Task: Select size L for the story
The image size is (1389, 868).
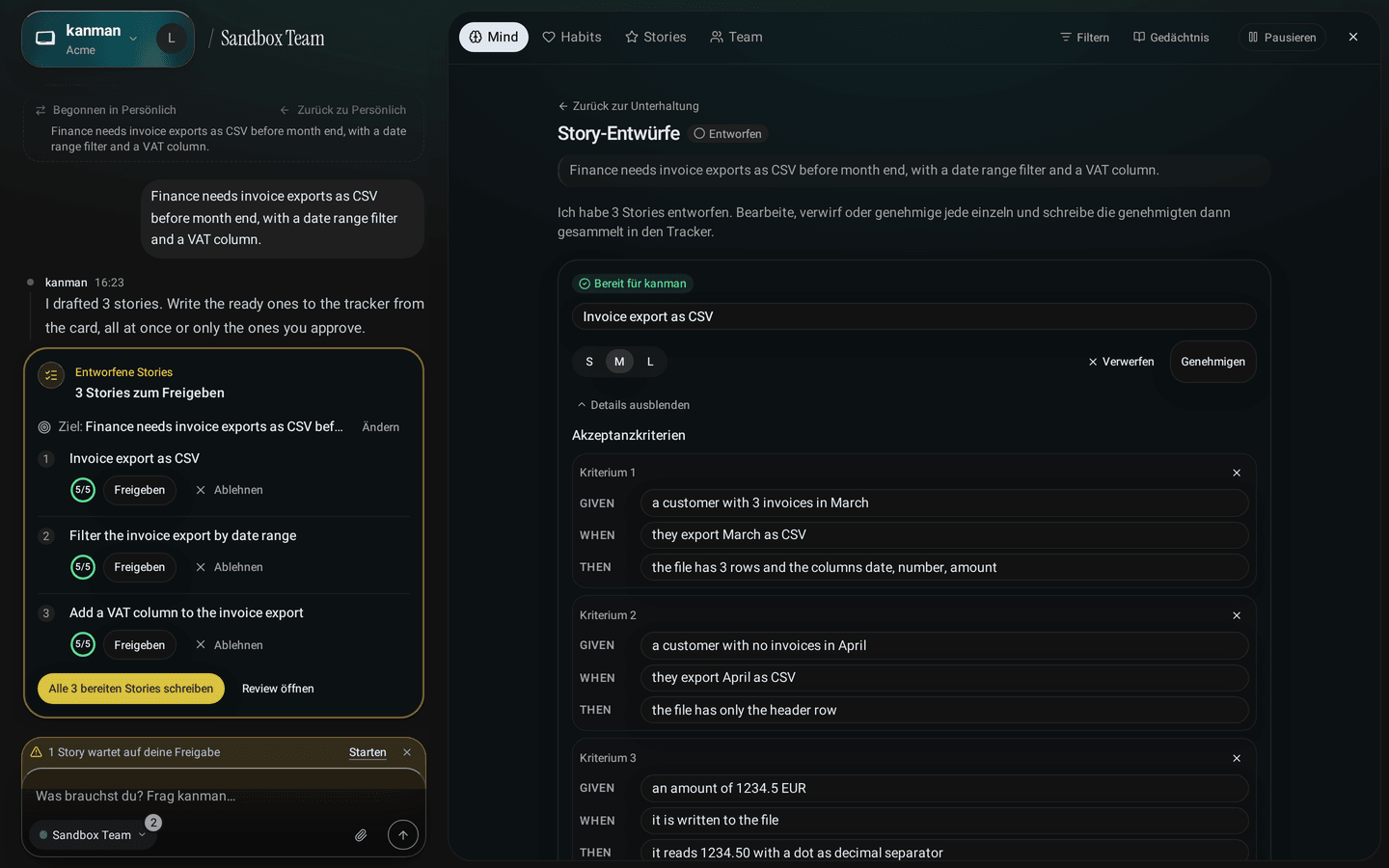Action: point(650,362)
